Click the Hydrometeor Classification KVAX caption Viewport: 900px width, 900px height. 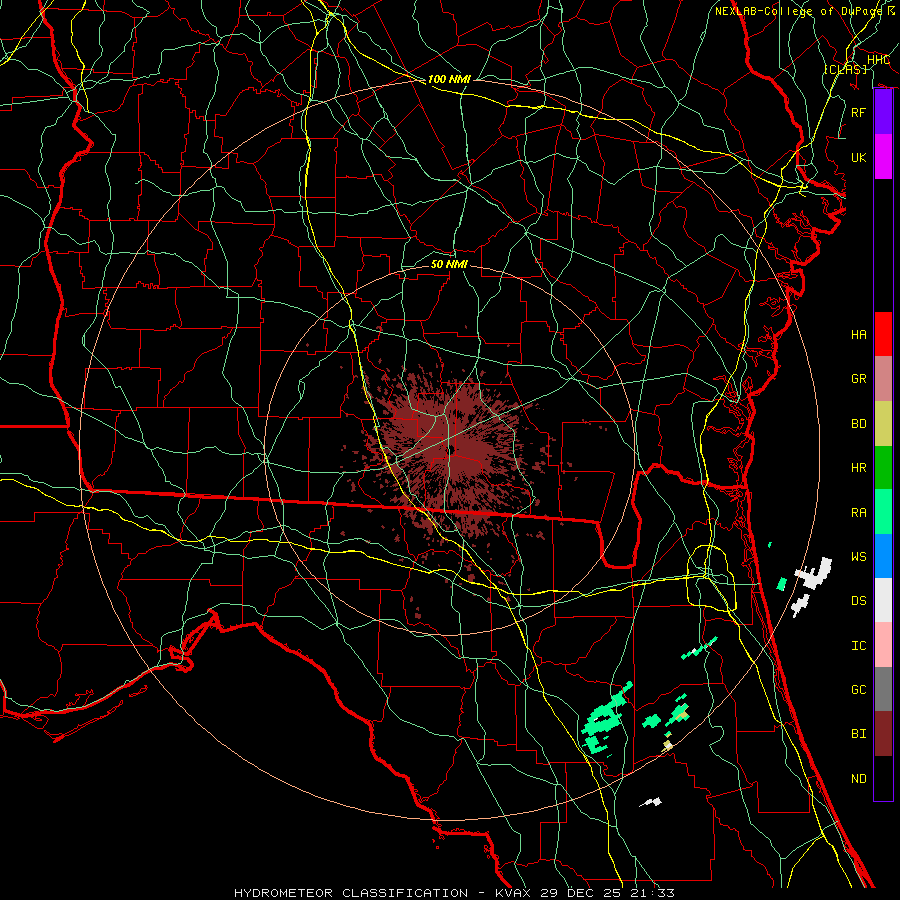click(x=454, y=893)
